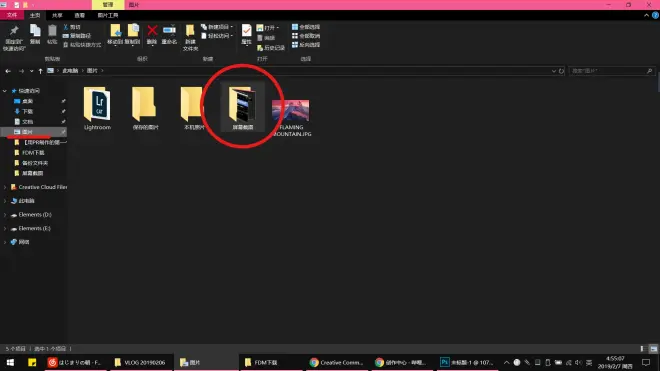Open the Creative Comm... Chrome taskbar window

click(x=336, y=362)
